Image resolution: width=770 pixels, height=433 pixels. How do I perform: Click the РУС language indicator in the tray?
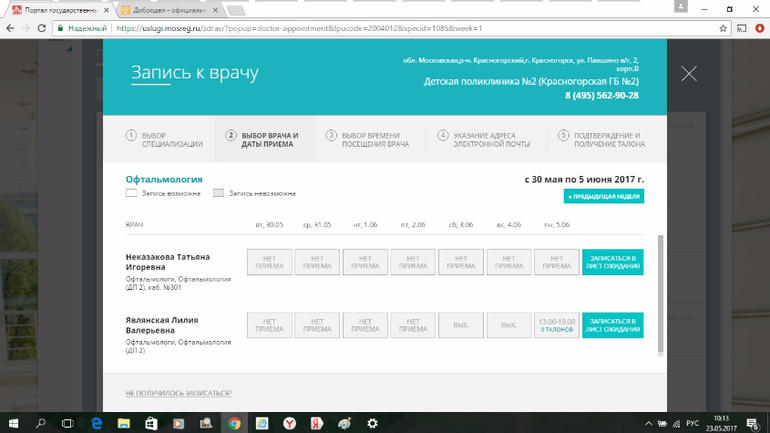(x=692, y=423)
